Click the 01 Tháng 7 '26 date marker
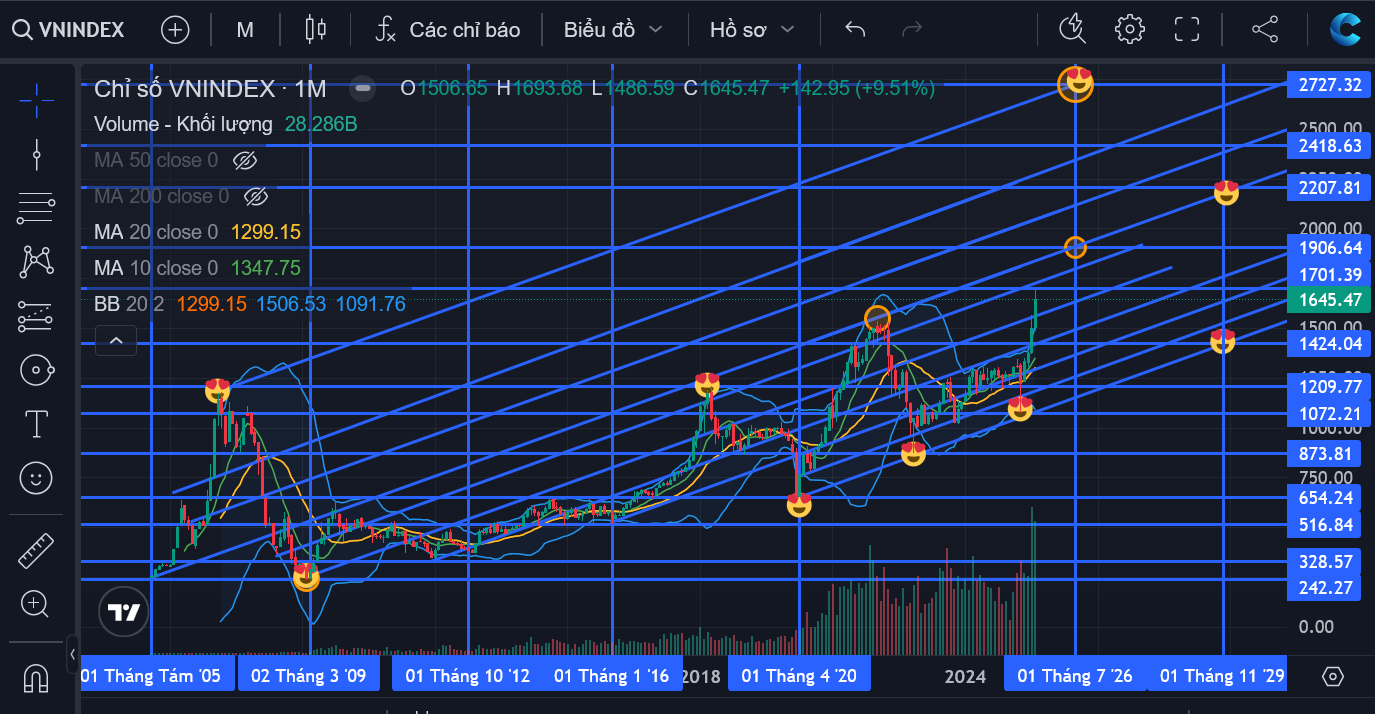This screenshot has height=714, width=1375. click(1075, 676)
